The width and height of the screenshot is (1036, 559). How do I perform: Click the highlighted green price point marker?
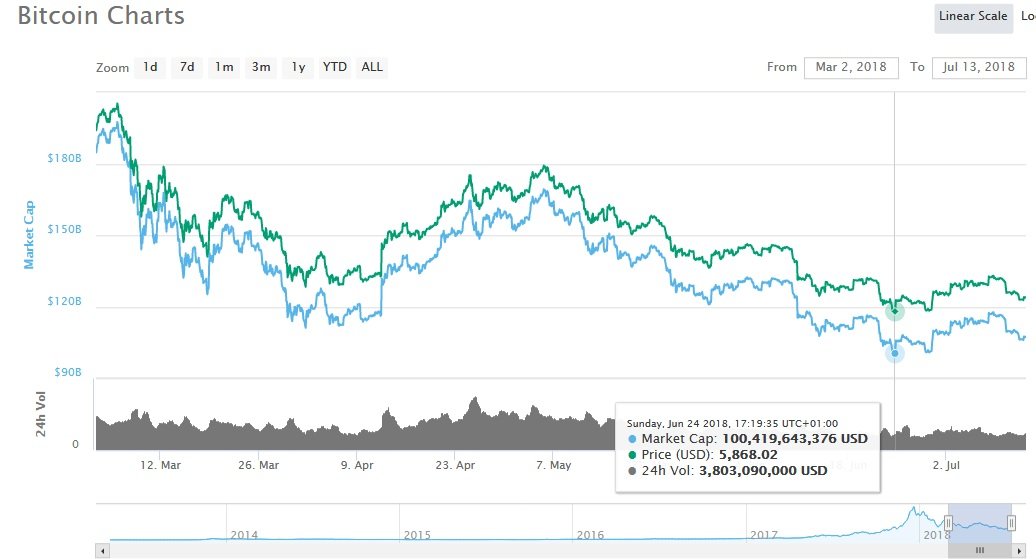pos(895,311)
